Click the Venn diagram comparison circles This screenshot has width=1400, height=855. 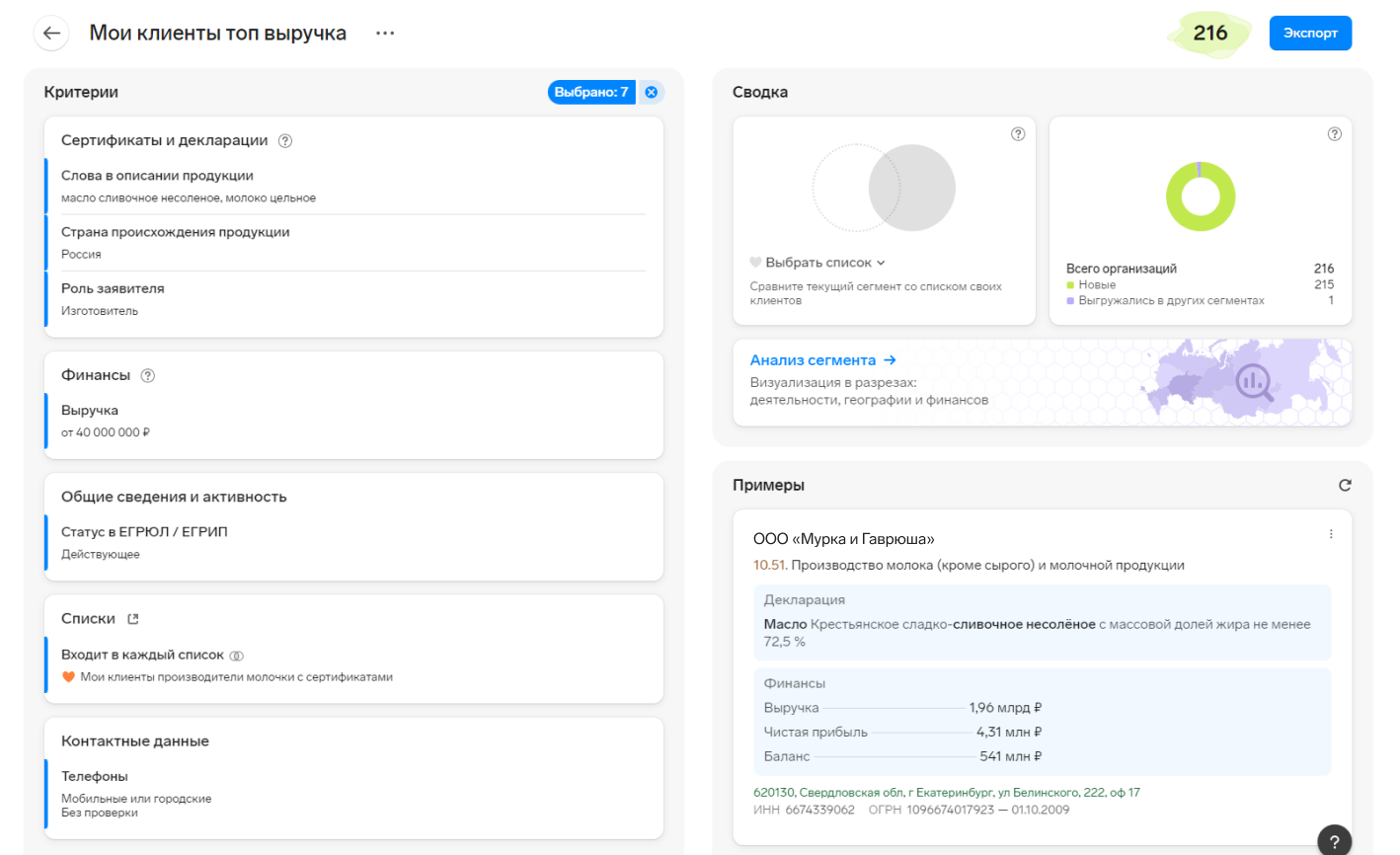click(884, 188)
